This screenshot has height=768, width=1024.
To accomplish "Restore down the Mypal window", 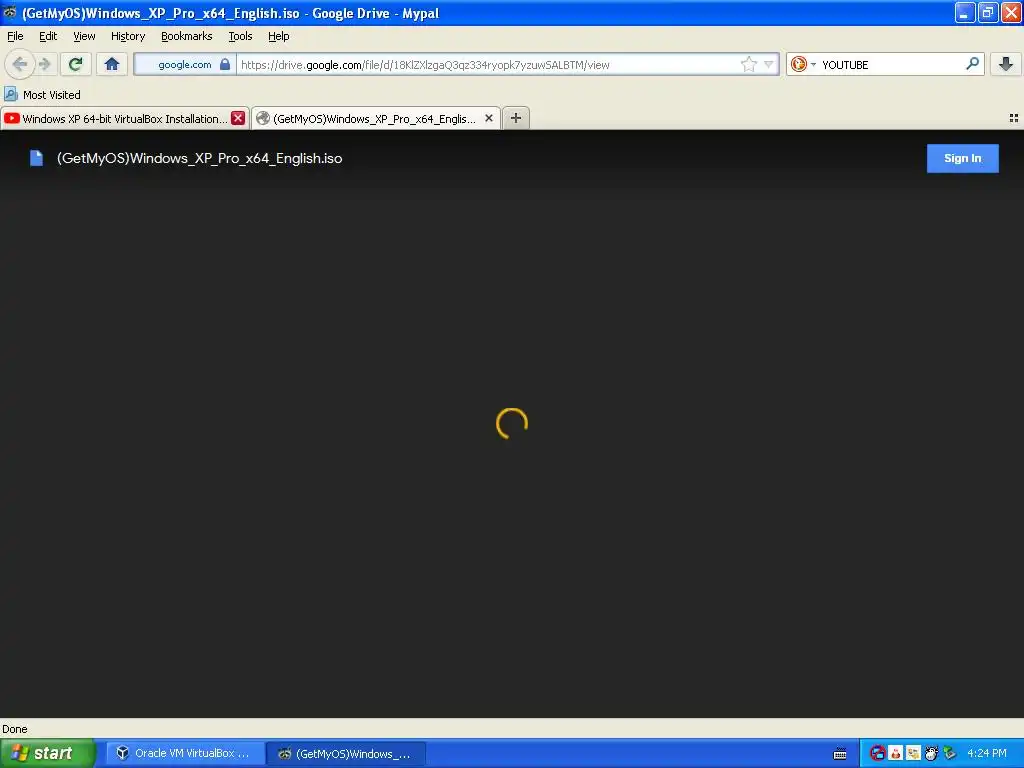I will (x=988, y=12).
